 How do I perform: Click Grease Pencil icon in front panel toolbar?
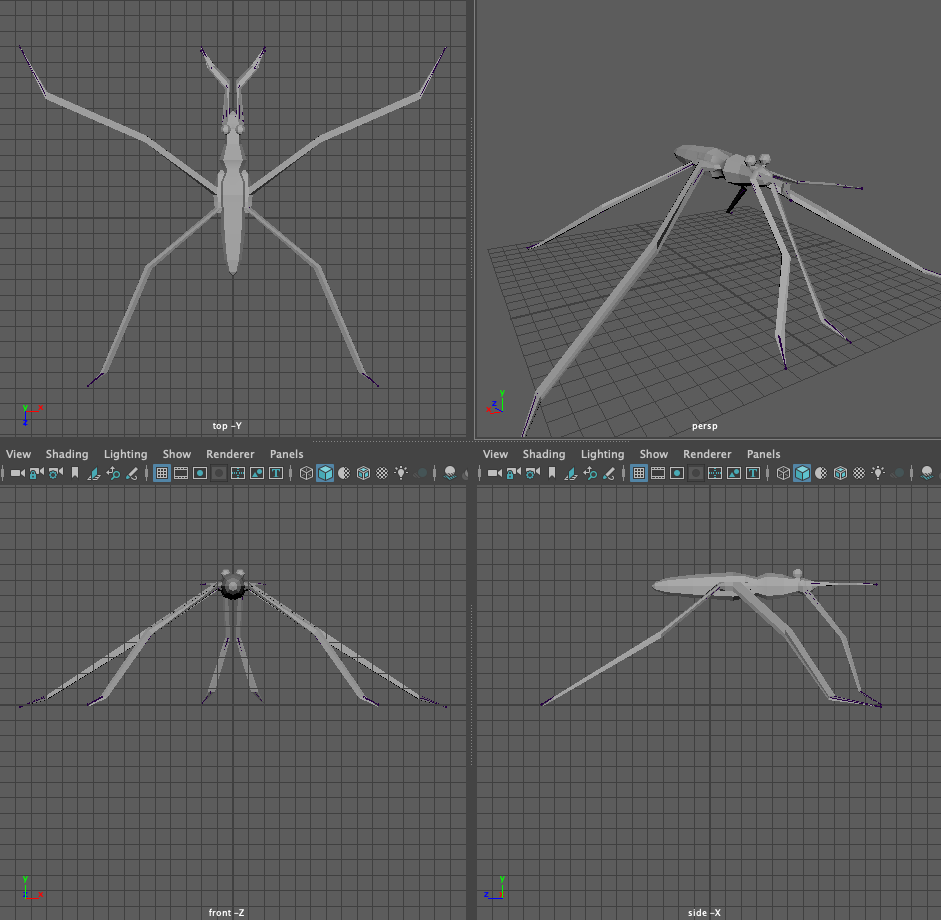[132, 474]
